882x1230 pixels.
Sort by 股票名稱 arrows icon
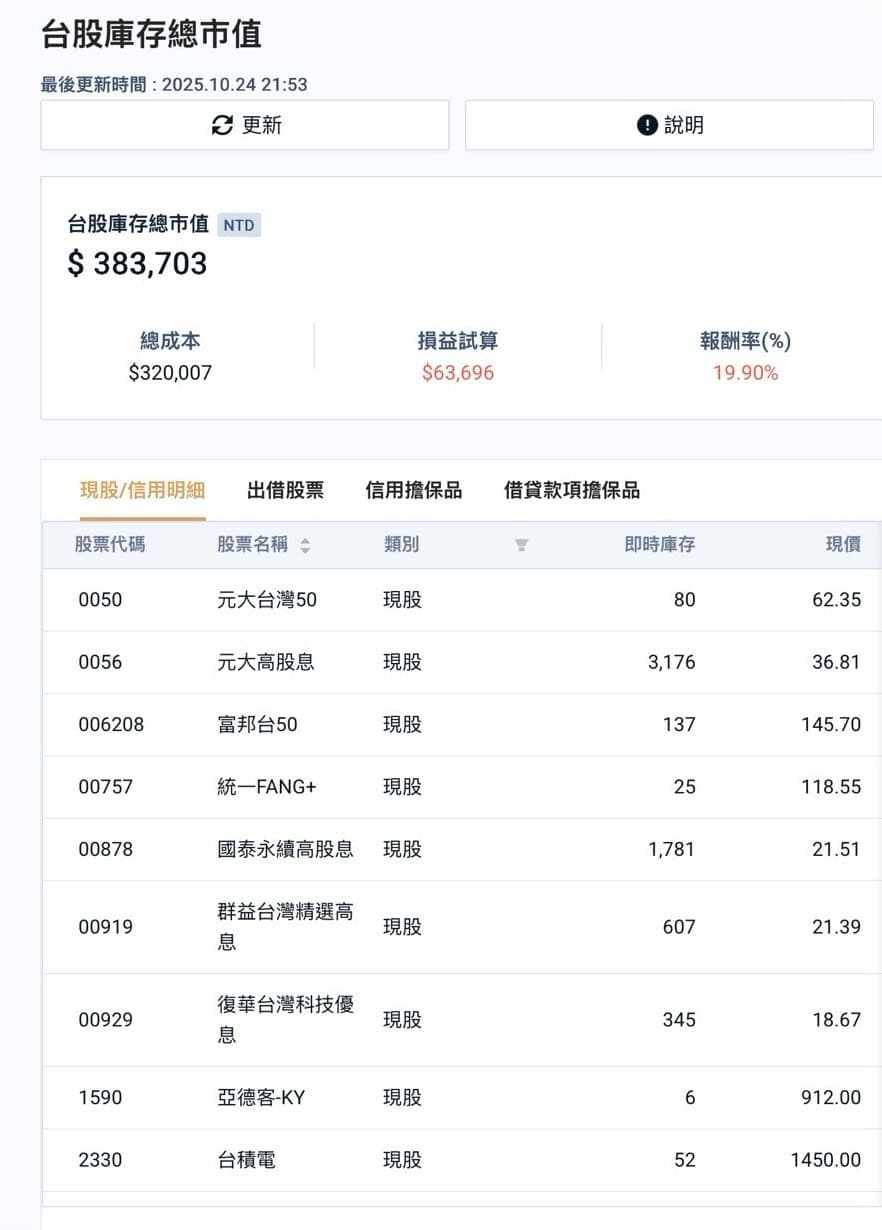[305, 546]
